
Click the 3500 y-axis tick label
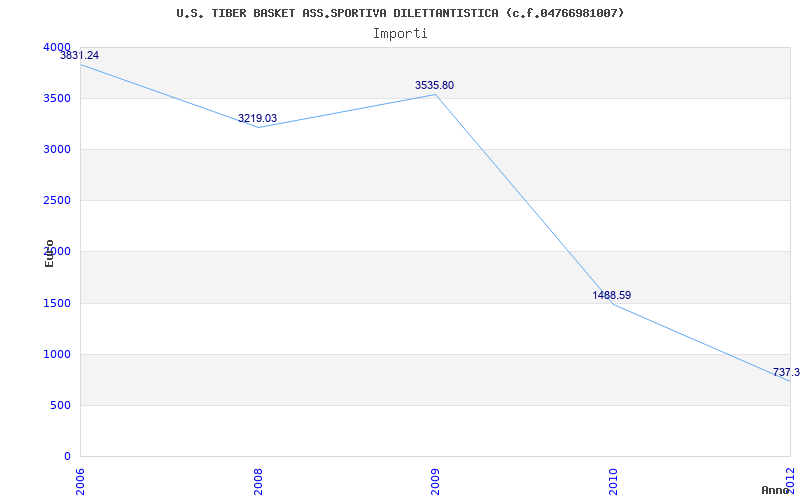point(57,98)
